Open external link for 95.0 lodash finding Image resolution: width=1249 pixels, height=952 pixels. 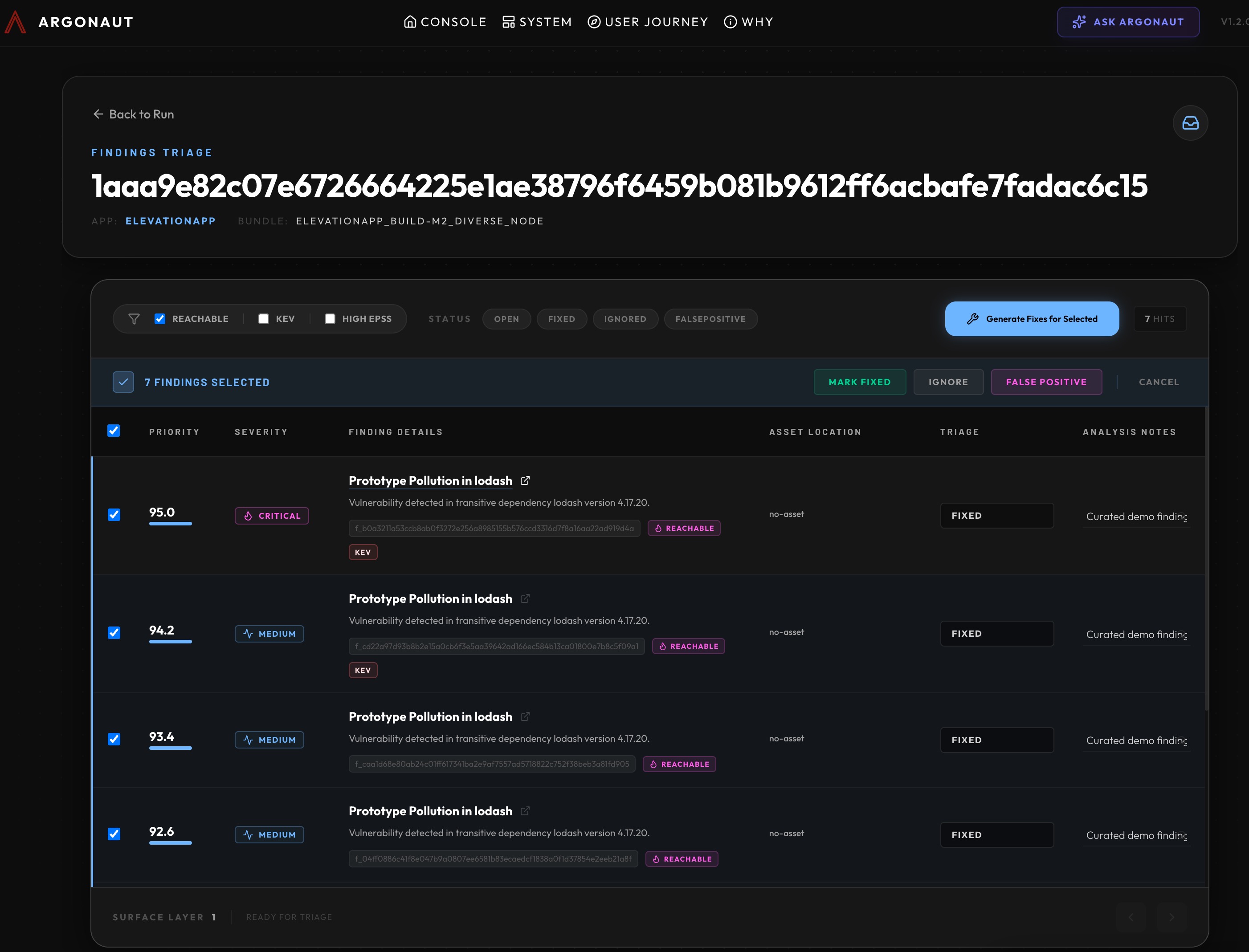525,480
